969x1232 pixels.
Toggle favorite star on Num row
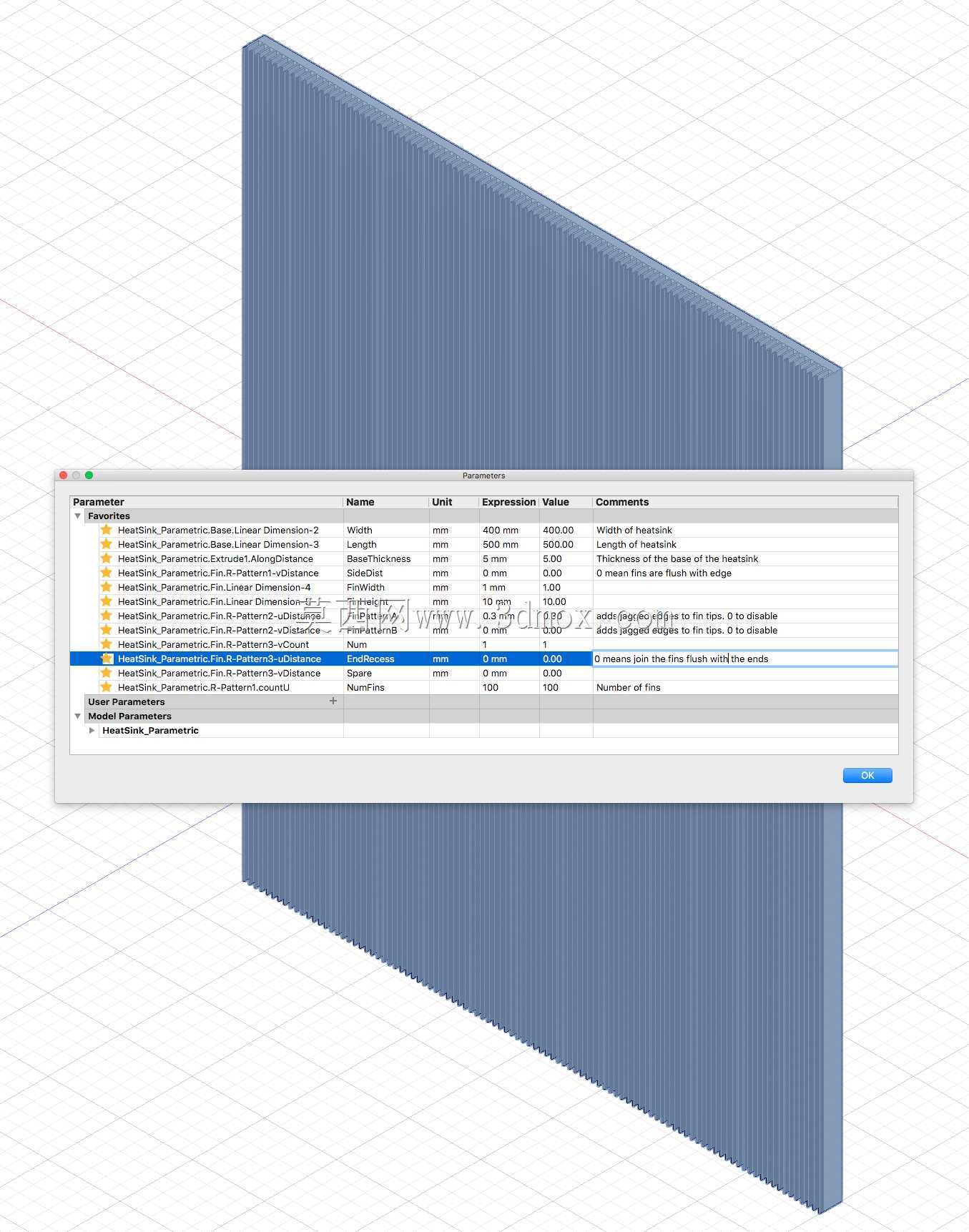coord(107,644)
